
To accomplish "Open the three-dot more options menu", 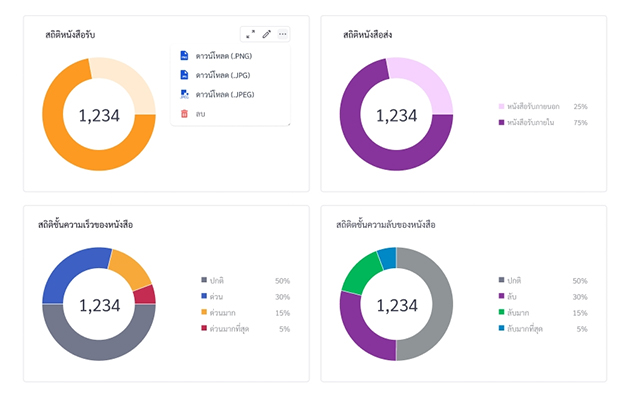I will [x=283, y=34].
